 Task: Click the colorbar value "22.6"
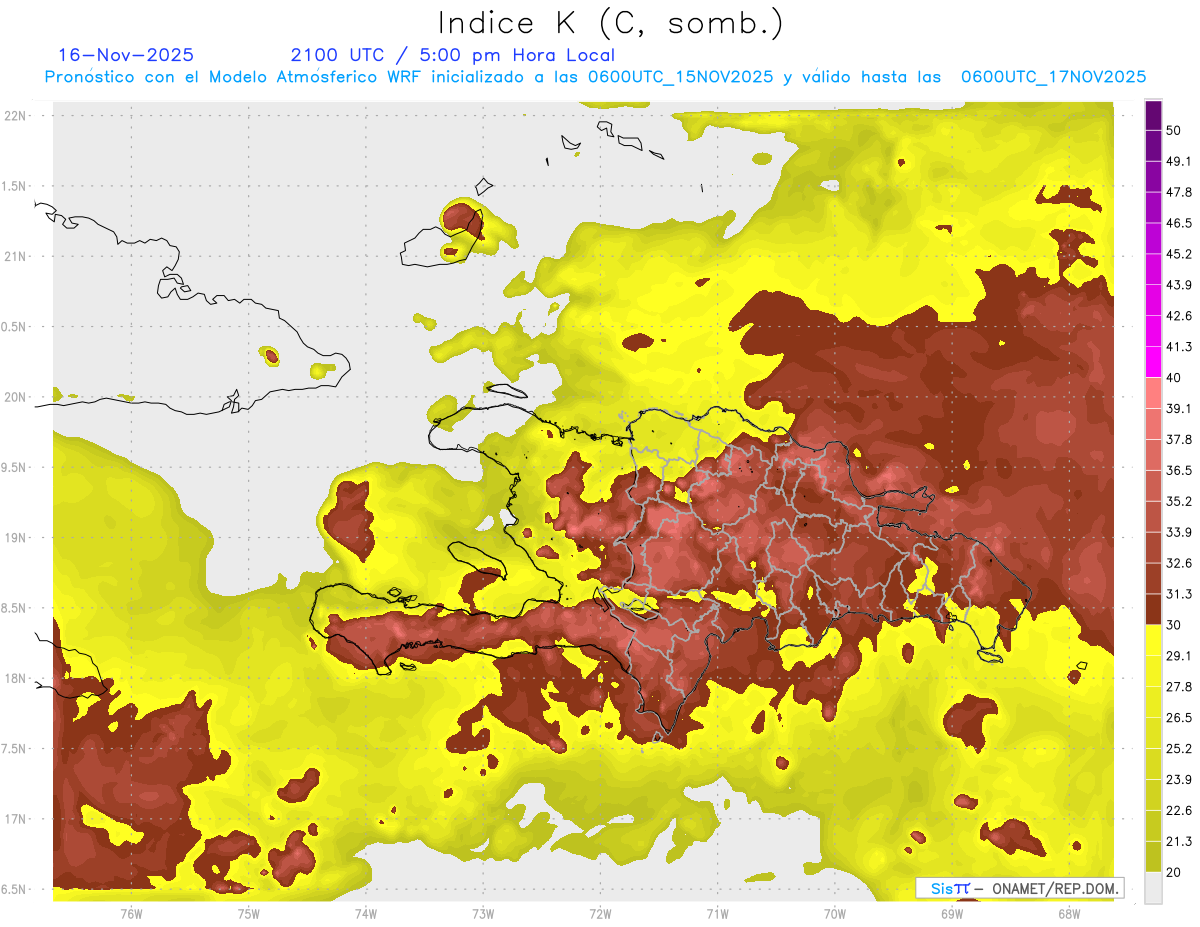[1178, 810]
